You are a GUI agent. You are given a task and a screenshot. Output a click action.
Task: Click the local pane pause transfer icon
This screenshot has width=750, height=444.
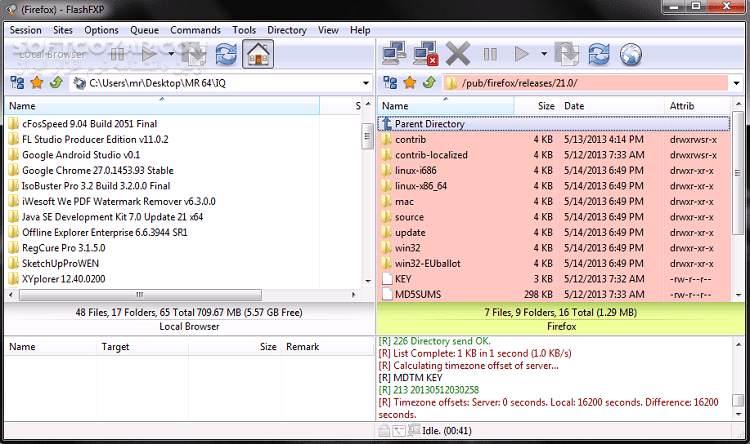[117, 54]
